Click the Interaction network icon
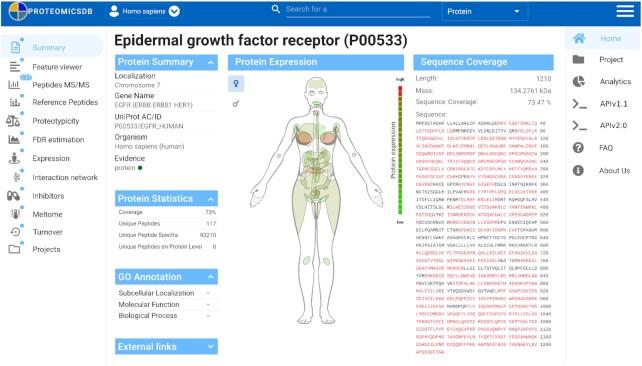Image resolution: width=642 pixels, height=366 pixels. tap(17, 177)
